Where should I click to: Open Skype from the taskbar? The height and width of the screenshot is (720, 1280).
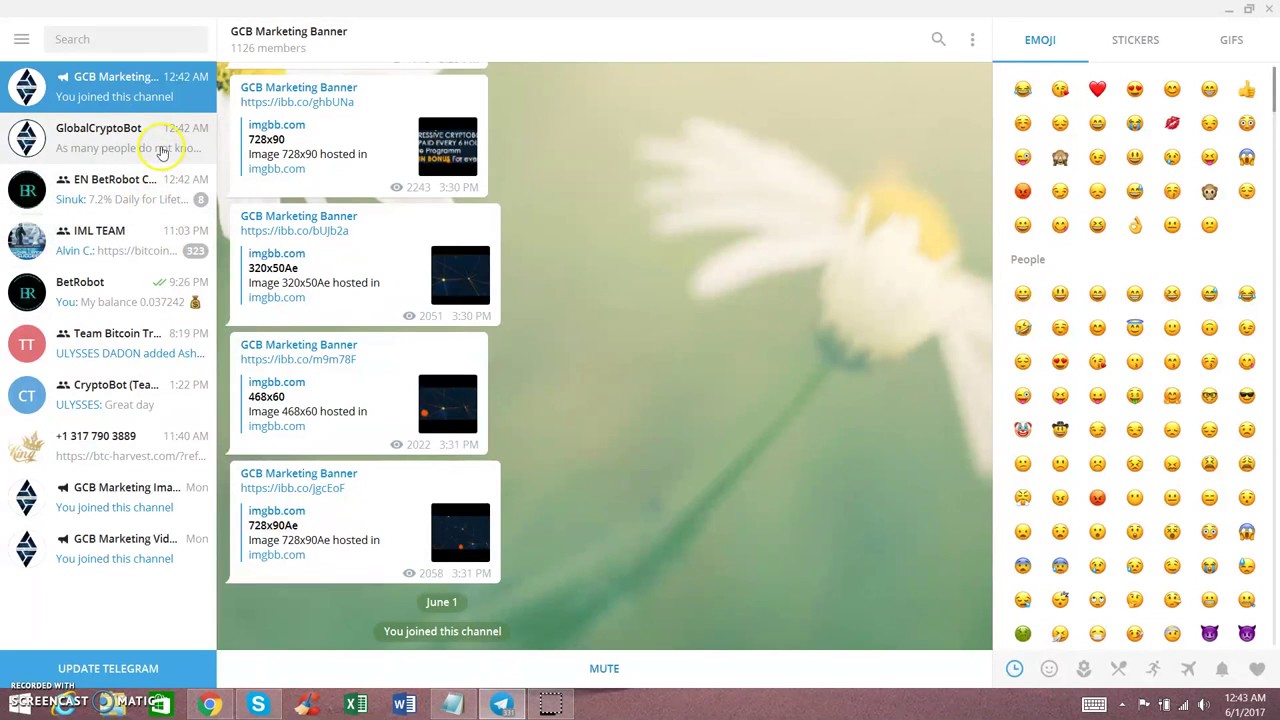(x=258, y=704)
